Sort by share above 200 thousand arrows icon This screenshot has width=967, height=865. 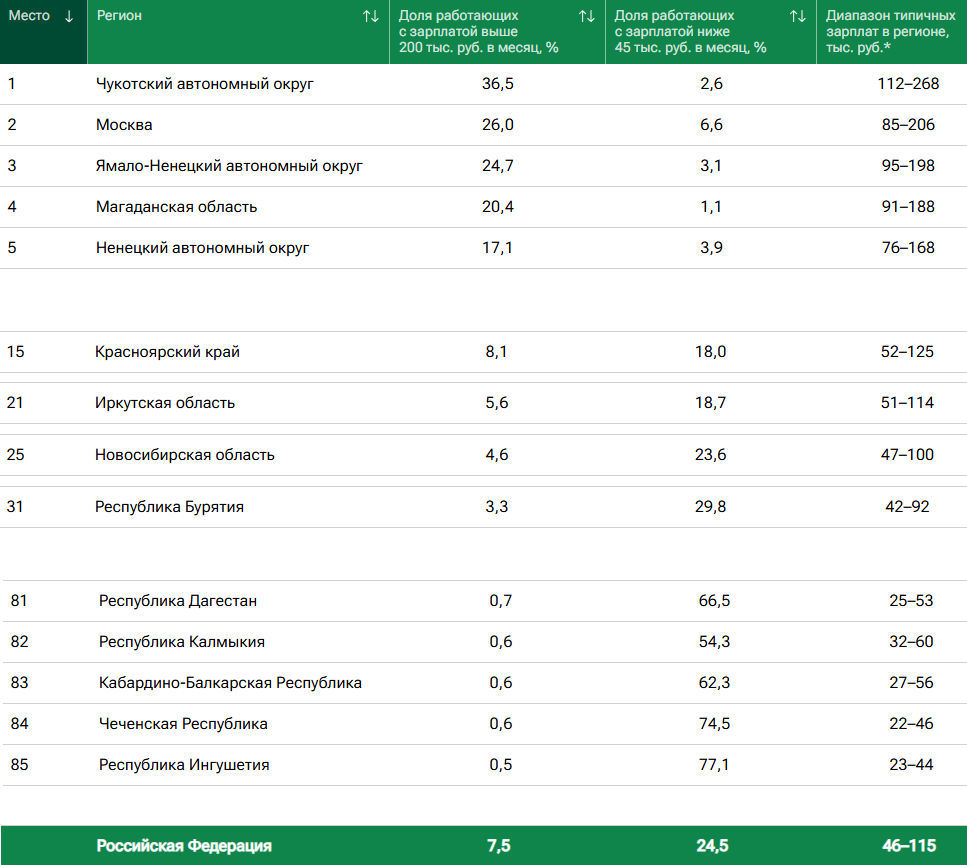click(587, 16)
